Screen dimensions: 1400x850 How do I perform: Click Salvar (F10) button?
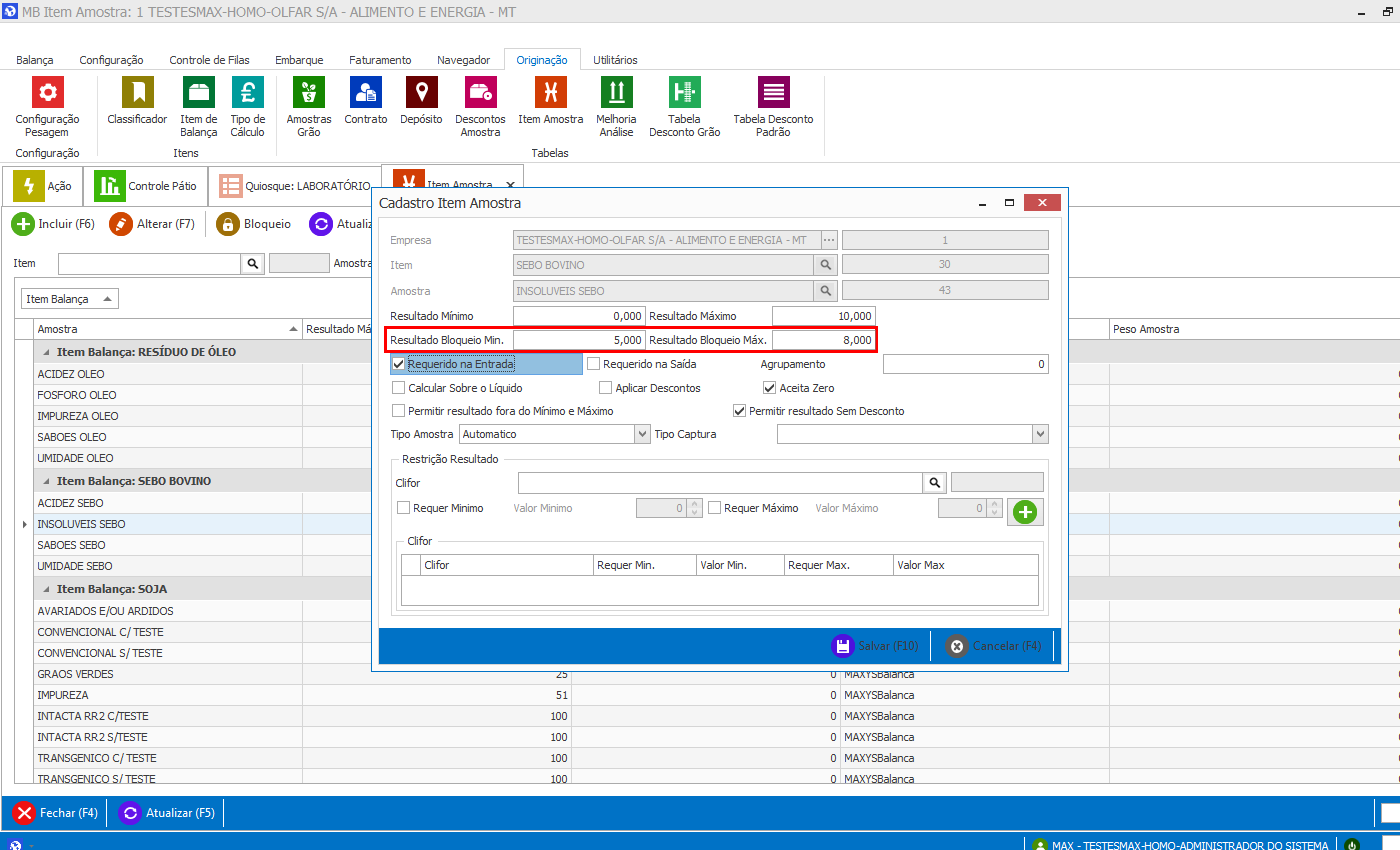coord(875,646)
